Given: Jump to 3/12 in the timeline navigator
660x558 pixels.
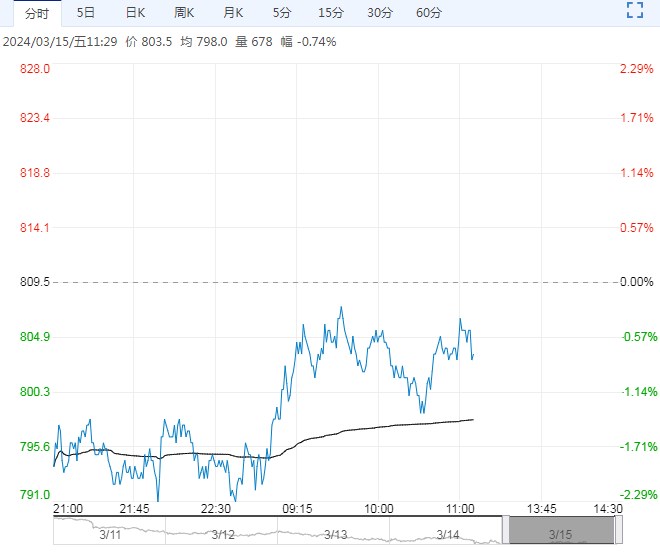Looking at the screenshot, I should coord(222,535).
